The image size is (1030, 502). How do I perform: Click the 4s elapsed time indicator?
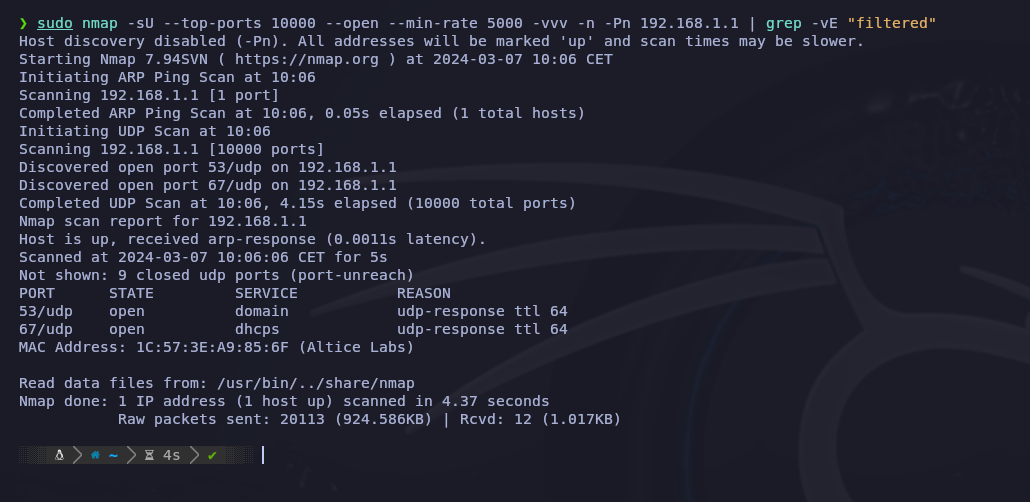coord(171,455)
